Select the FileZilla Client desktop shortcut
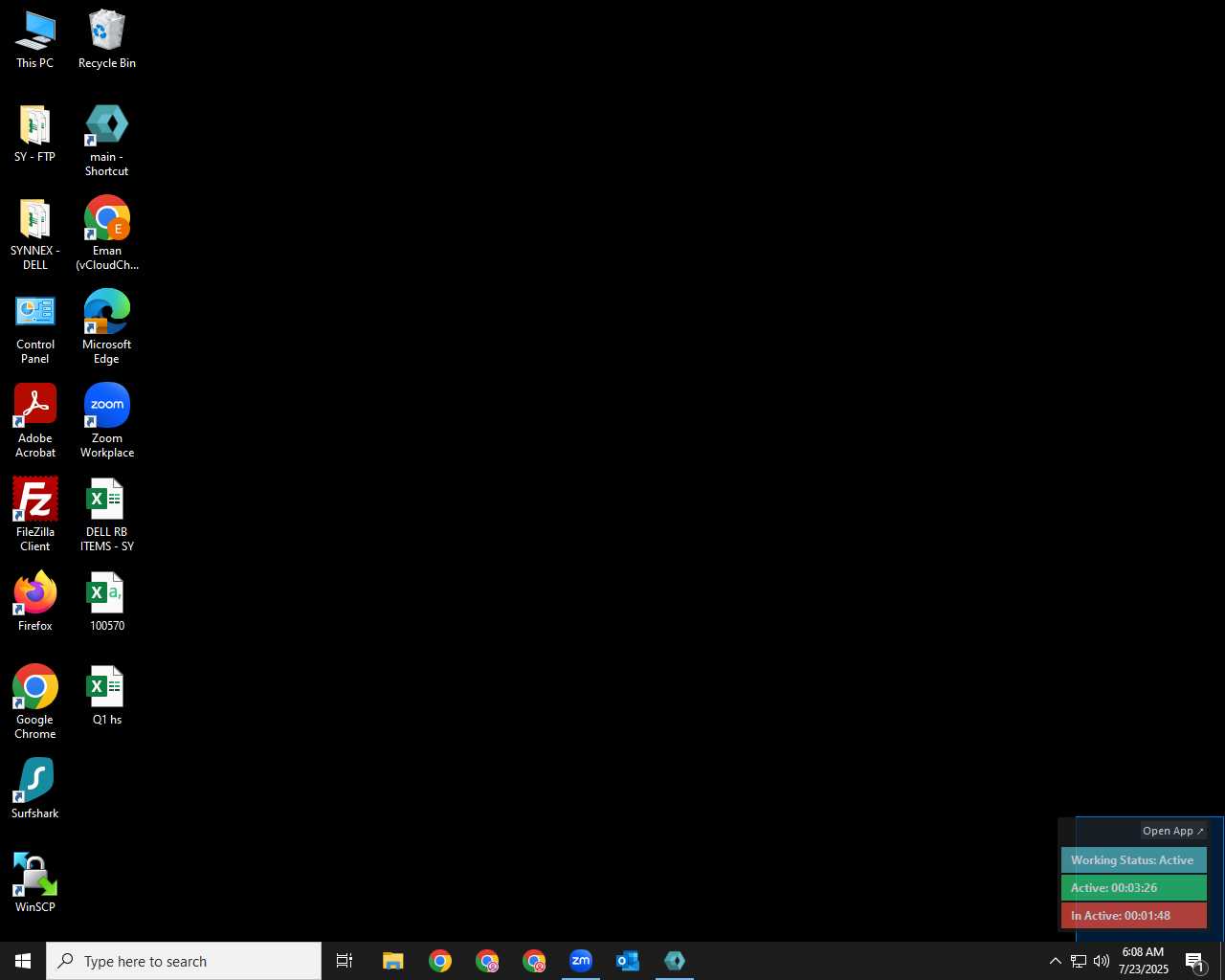This screenshot has height=980, width=1225. coord(35,516)
